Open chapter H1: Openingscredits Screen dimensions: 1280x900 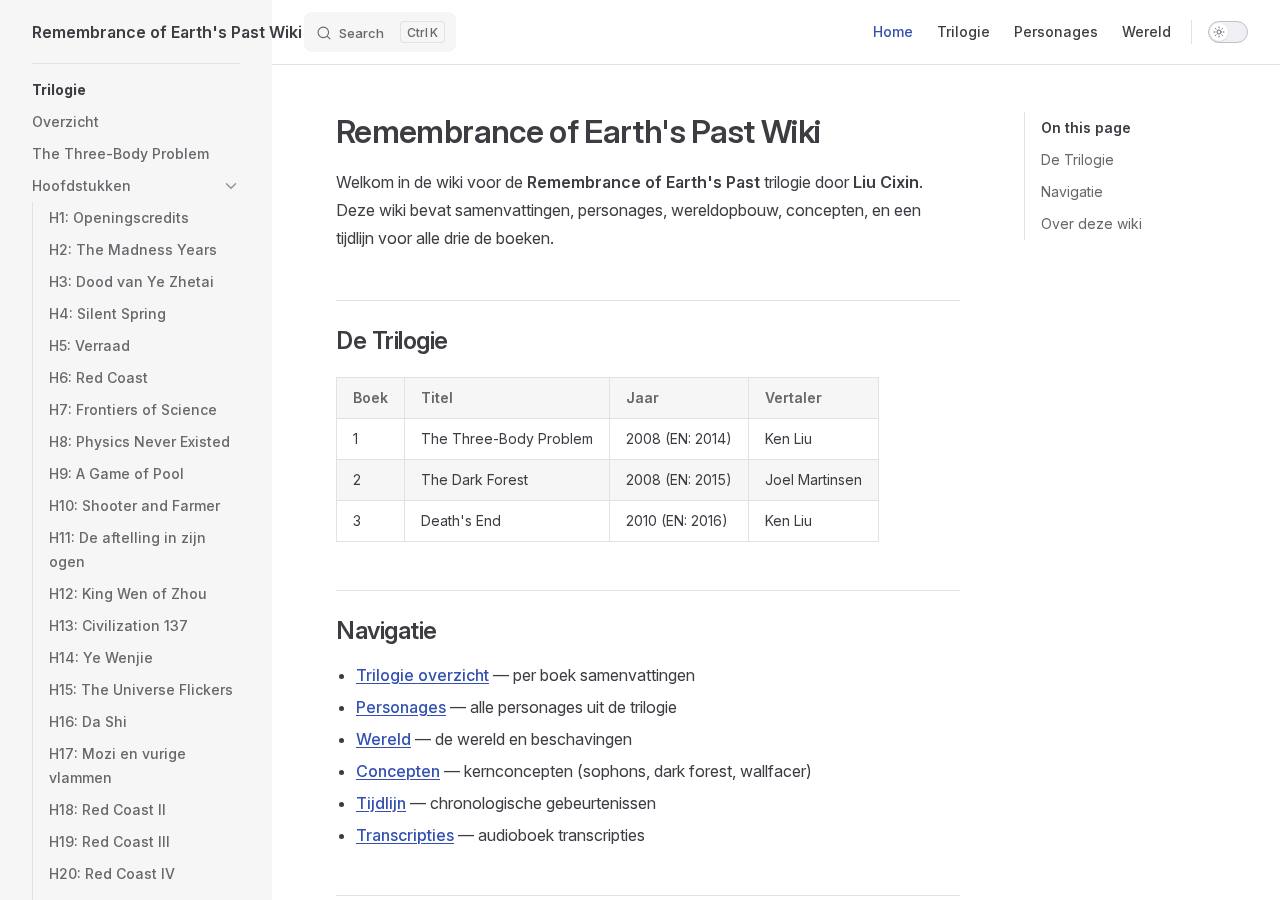coord(119,218)
